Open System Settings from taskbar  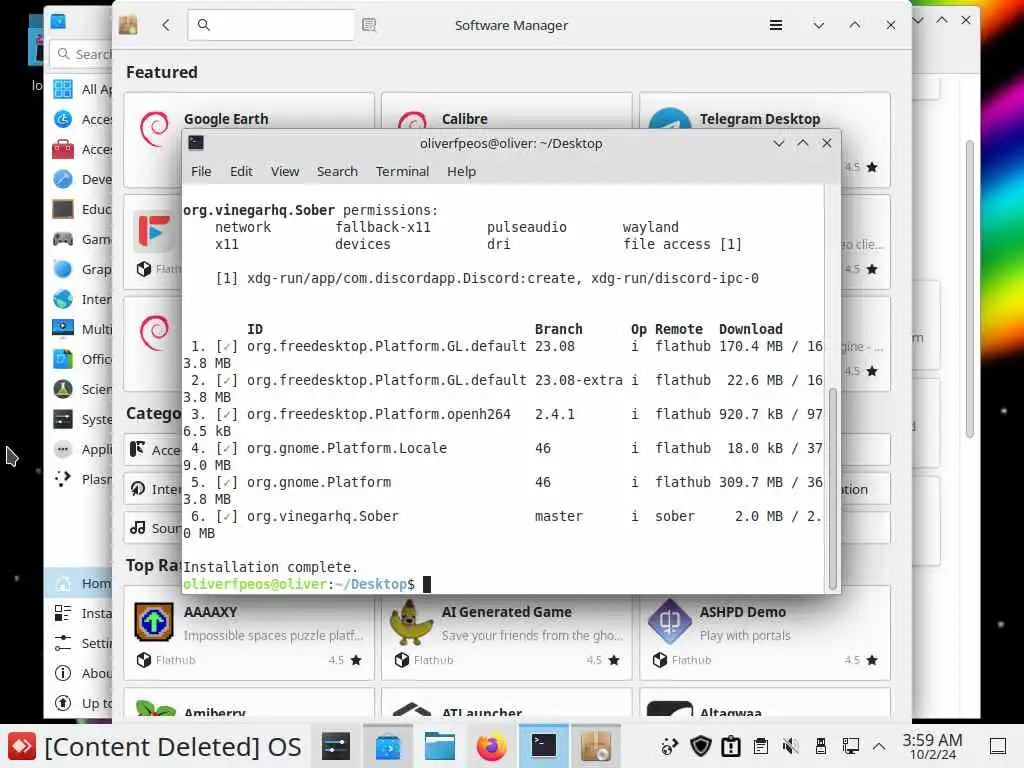(336, 746)
